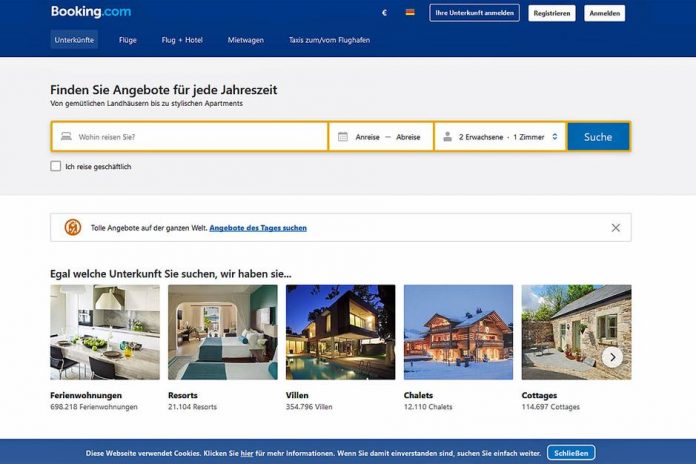Click the bed icon in destination field

66,136
